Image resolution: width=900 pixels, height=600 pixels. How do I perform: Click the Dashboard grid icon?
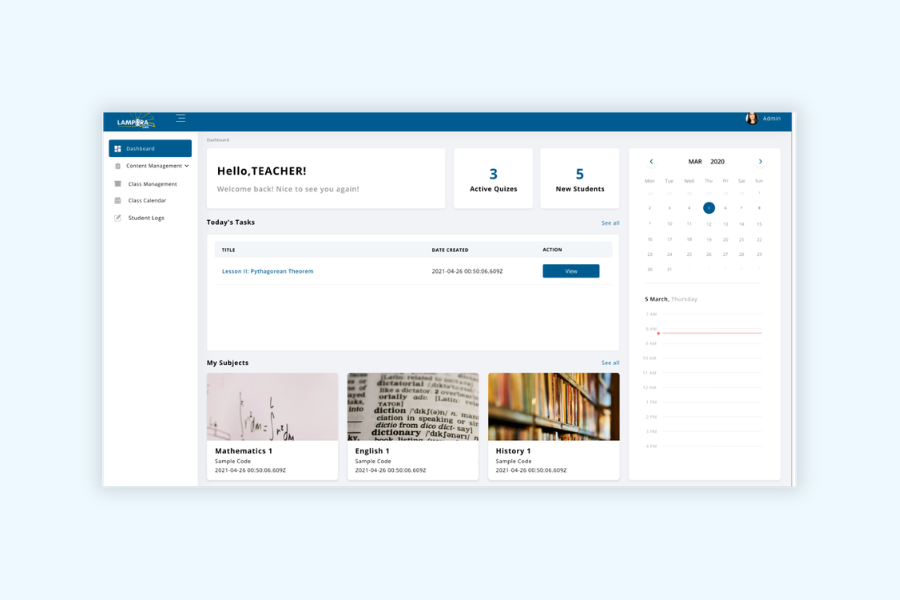click(x=118, y=149)
